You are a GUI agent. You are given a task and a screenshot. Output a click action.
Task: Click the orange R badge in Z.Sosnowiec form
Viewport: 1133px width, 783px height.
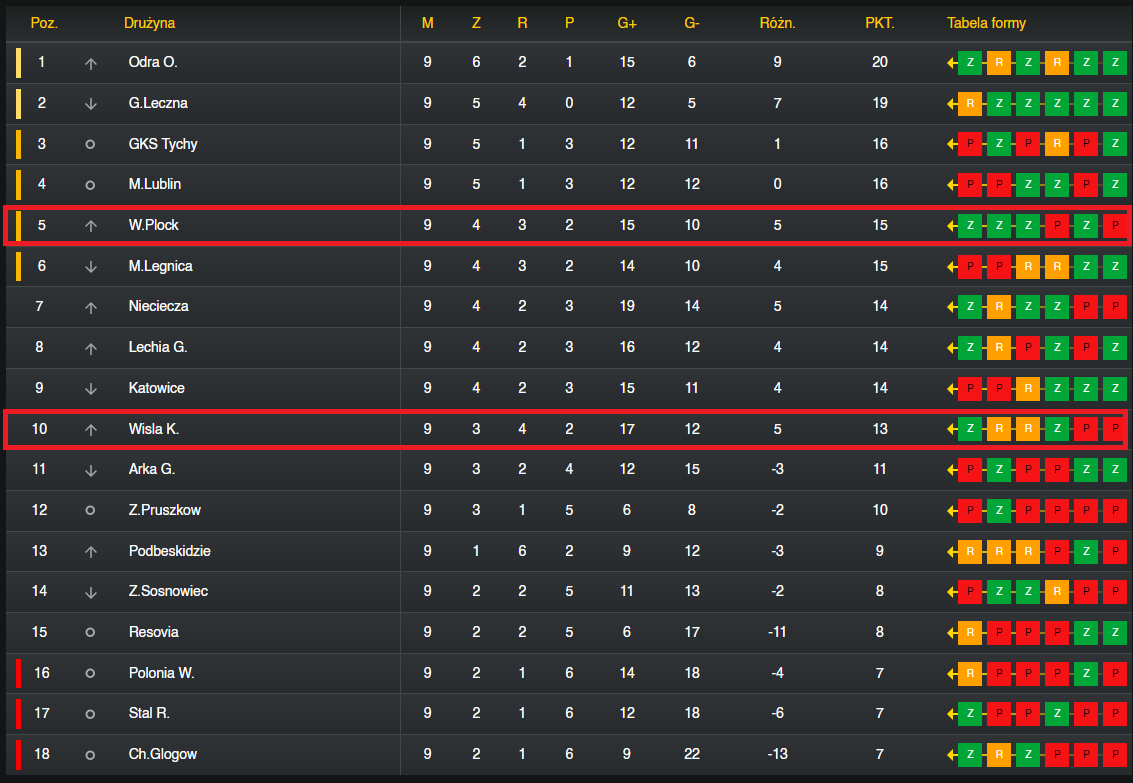click(1056, 592)
